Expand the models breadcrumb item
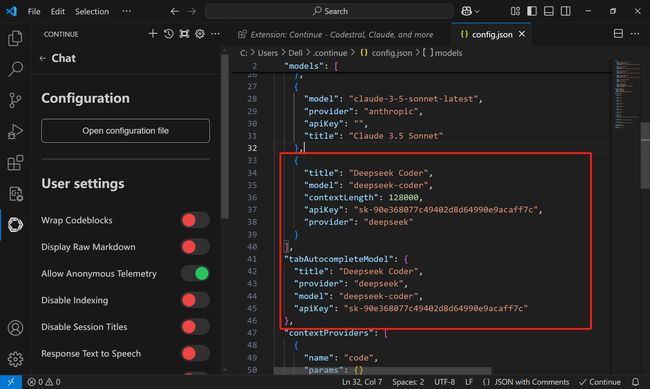Image resolution: width=650 pixels, height=389 pixels. pyautogui.click(x=443, y=53)
